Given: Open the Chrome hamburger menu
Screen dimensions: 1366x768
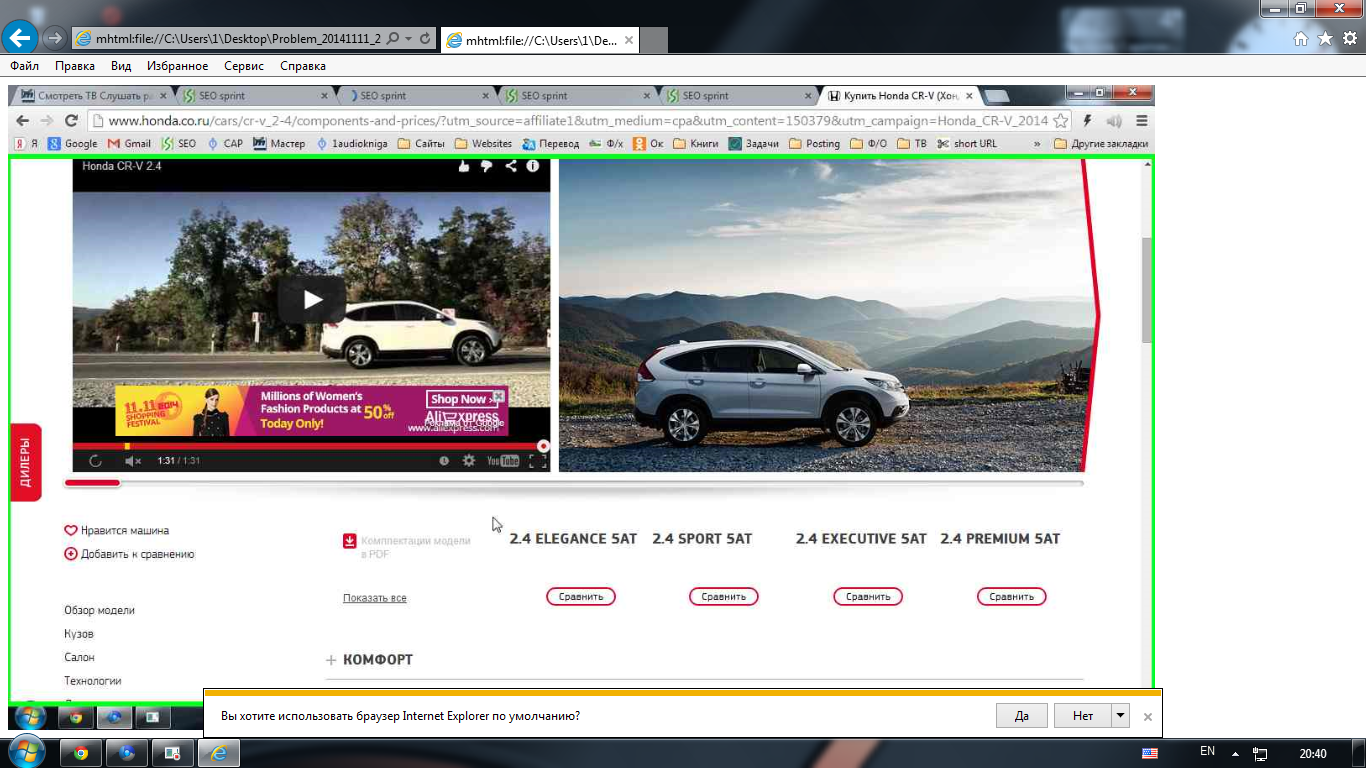Looking at the screenshot, I should [x=1141, y=120].
